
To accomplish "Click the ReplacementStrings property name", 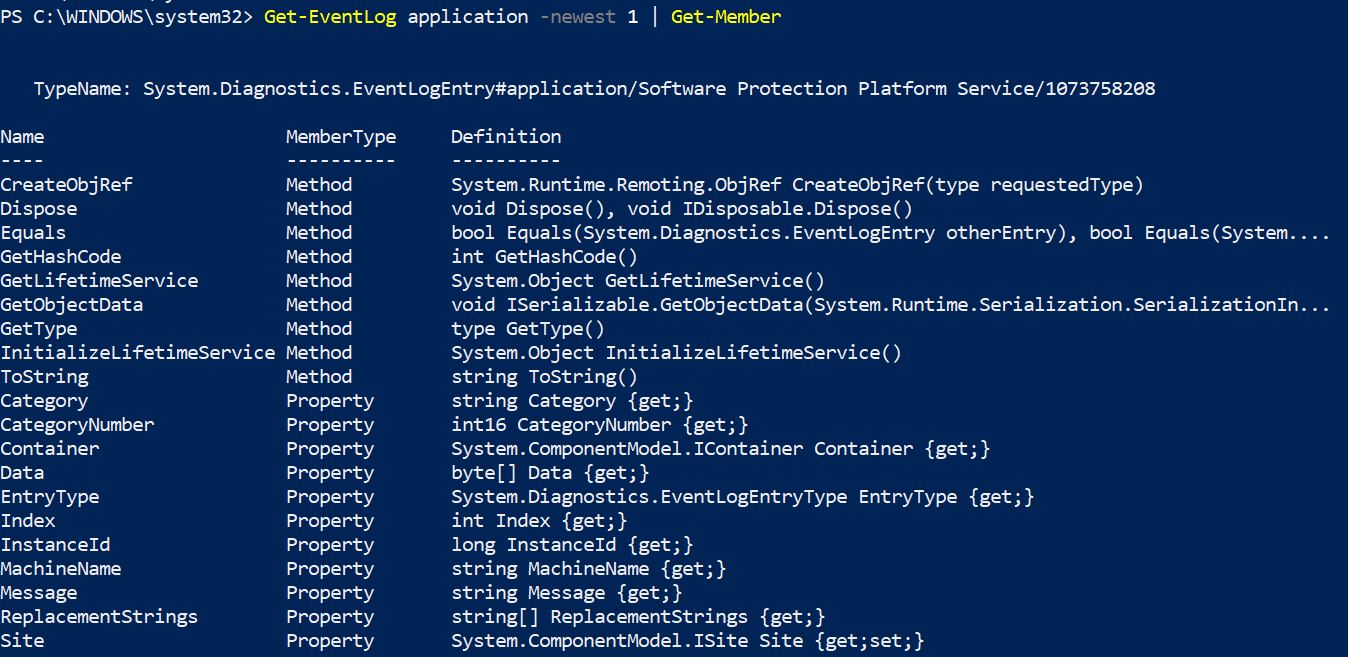I will point(99,617).
